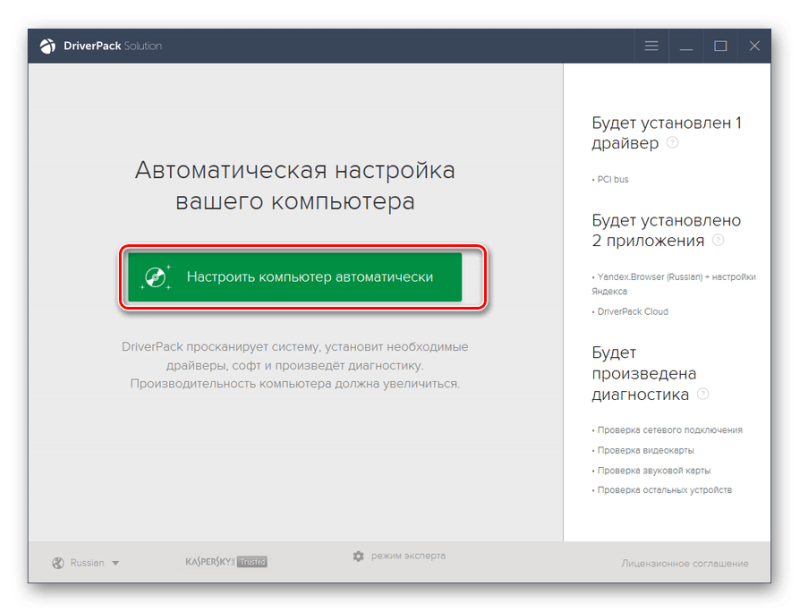
Task: Click "Проверка остальных устройств" item
Action: (662, 490)
